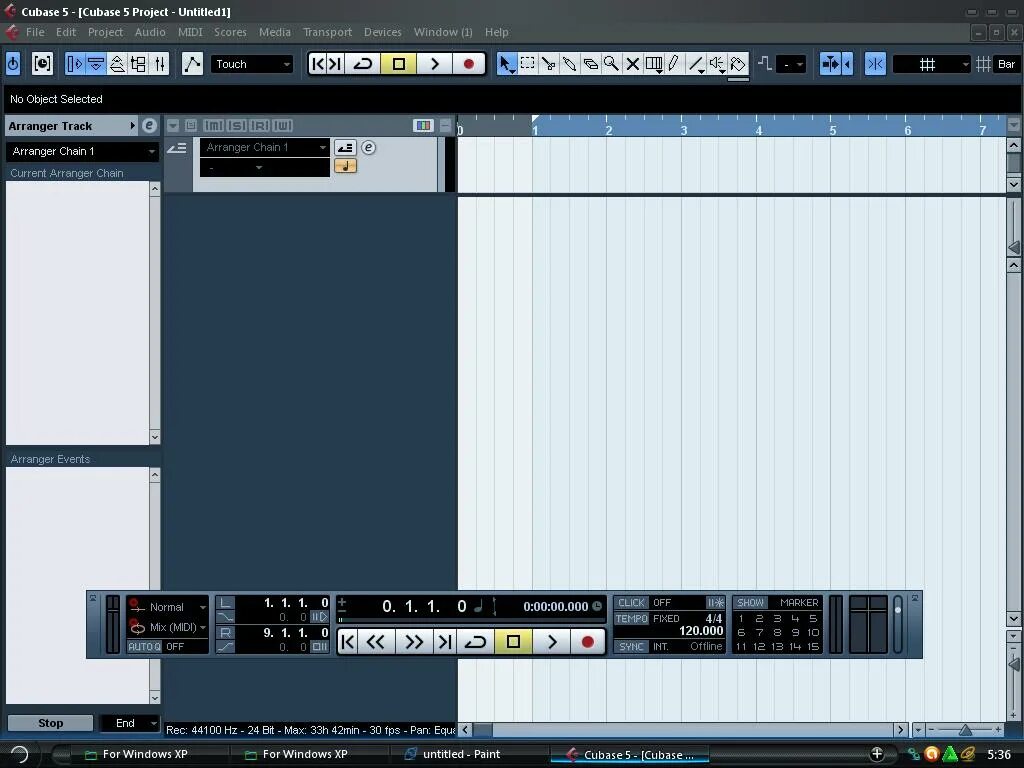Open the MIDI menu
The image size is (1024, 768).
[x=190, y=32]
